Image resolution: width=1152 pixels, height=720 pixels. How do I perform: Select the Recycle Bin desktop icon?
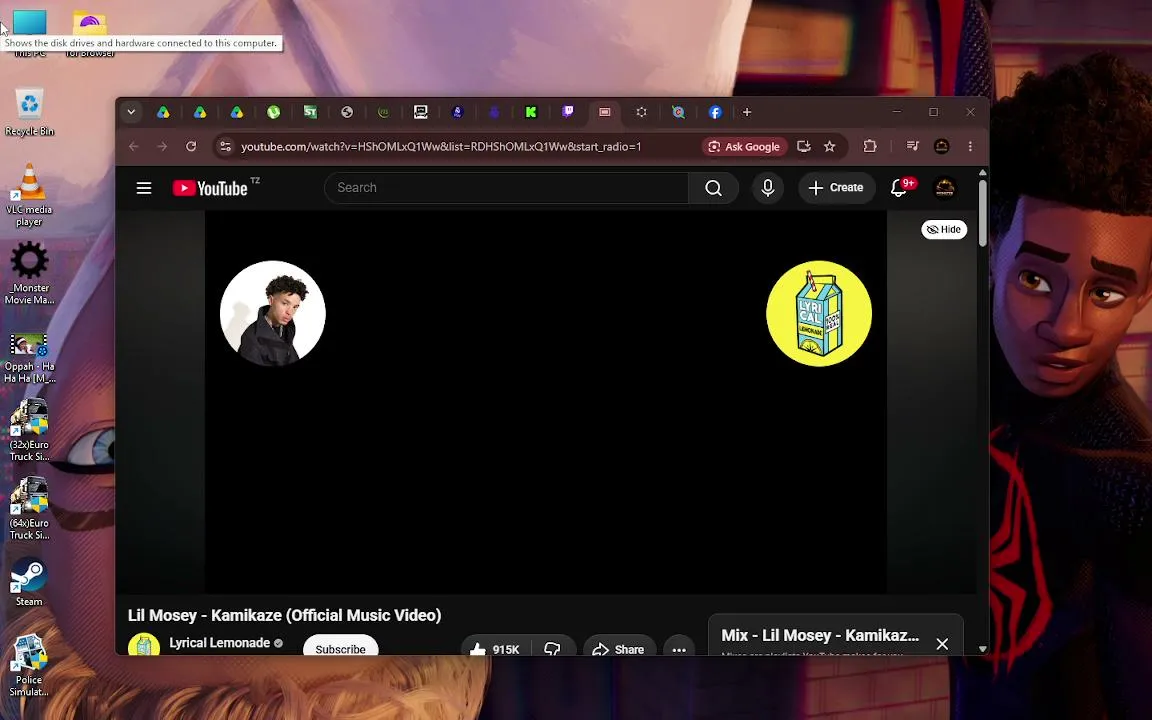tap(29, 112)
